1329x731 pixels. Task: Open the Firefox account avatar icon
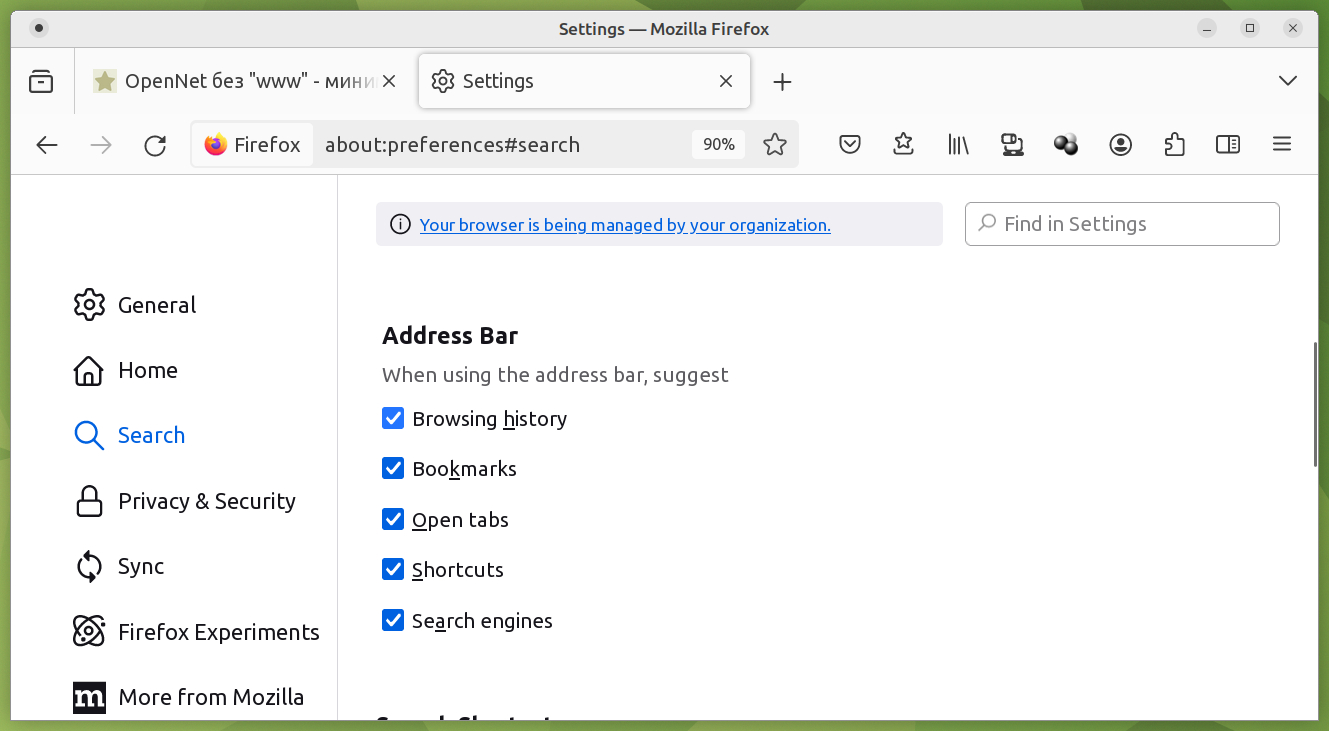tap(1120, 145)
